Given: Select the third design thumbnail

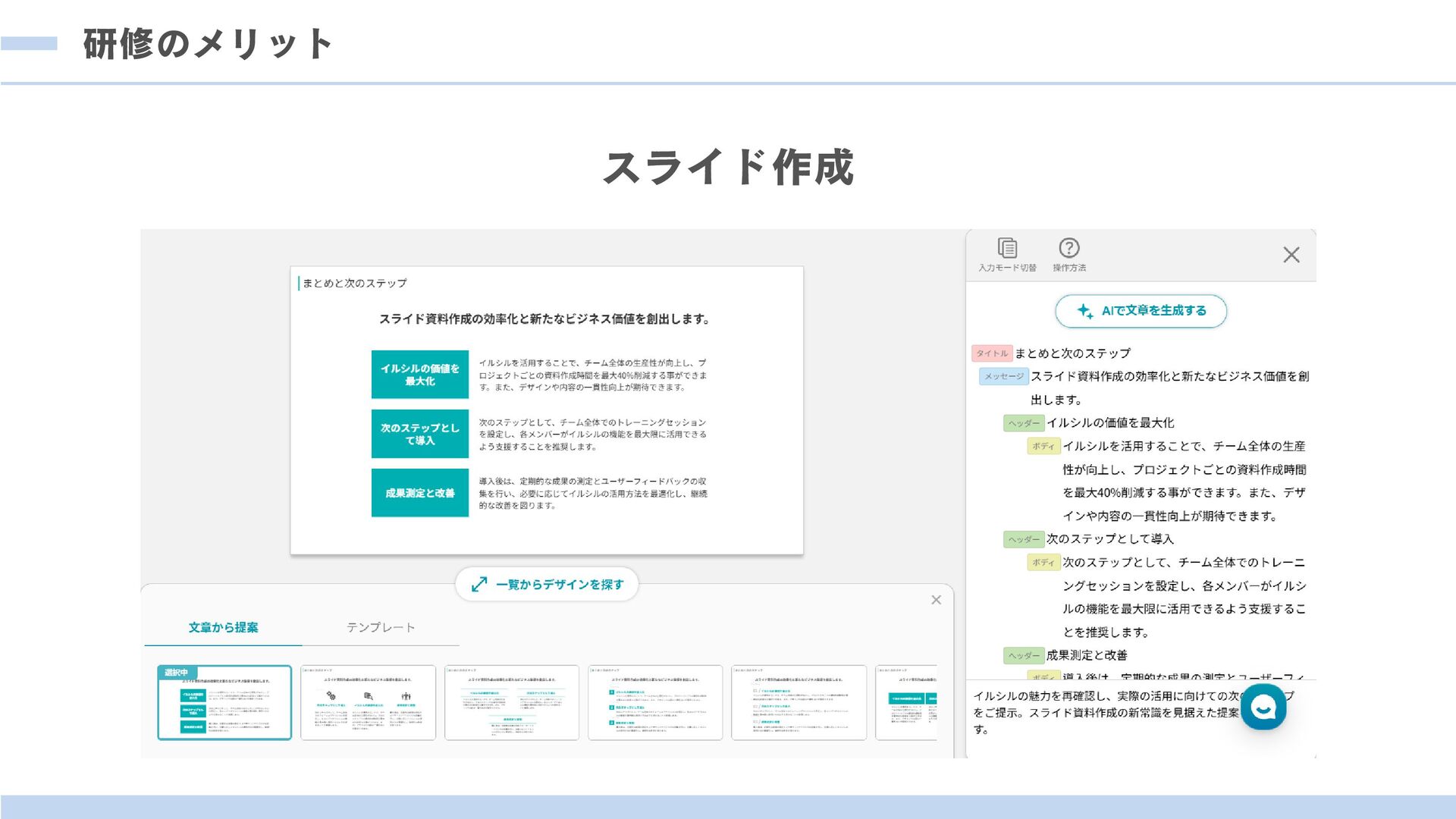Looking at the screenshot, I should pyautogui.click(x=512, y=702).
